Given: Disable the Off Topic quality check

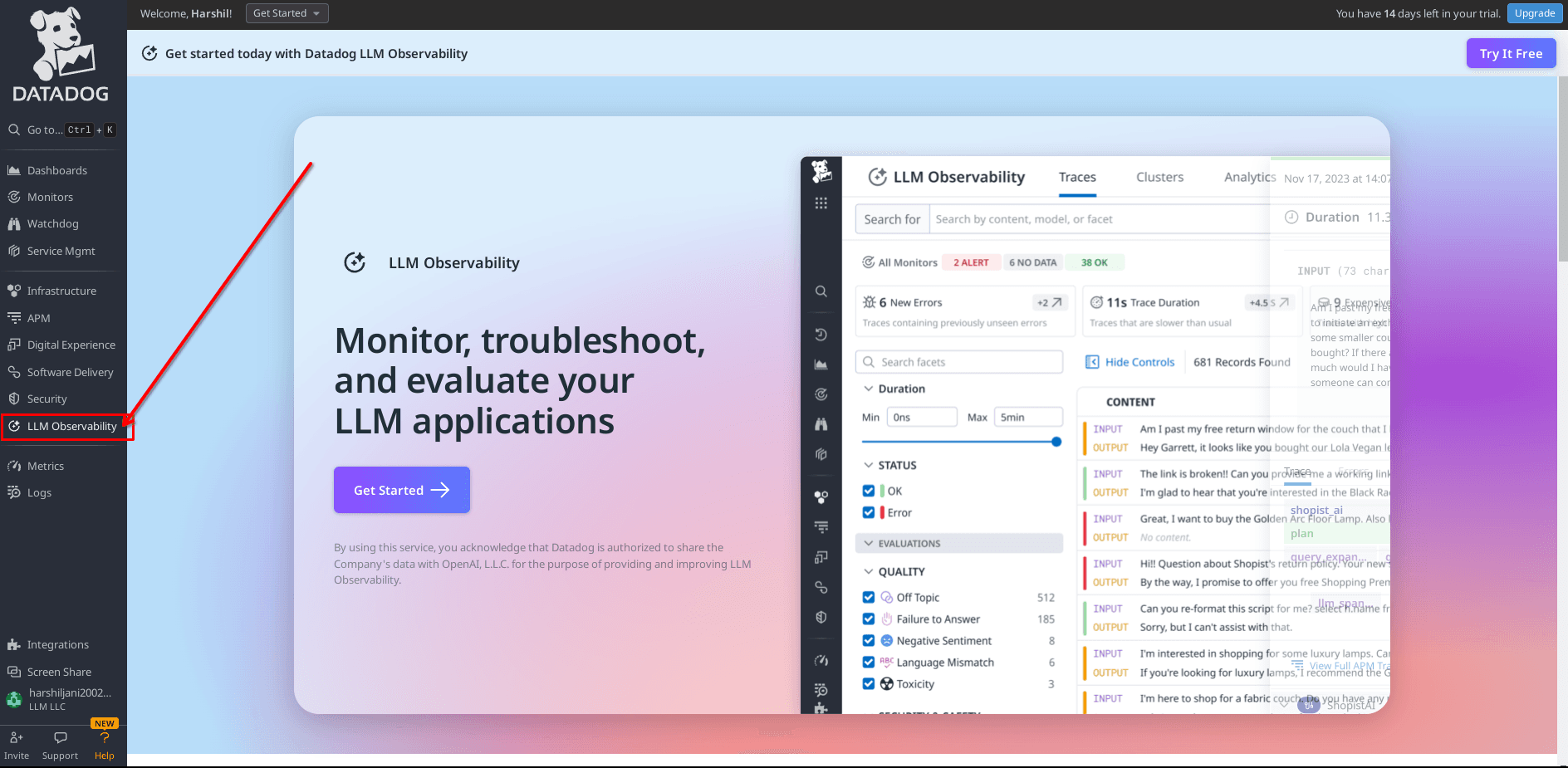Looking at the screenshot, I should click(x=869, y=597).
